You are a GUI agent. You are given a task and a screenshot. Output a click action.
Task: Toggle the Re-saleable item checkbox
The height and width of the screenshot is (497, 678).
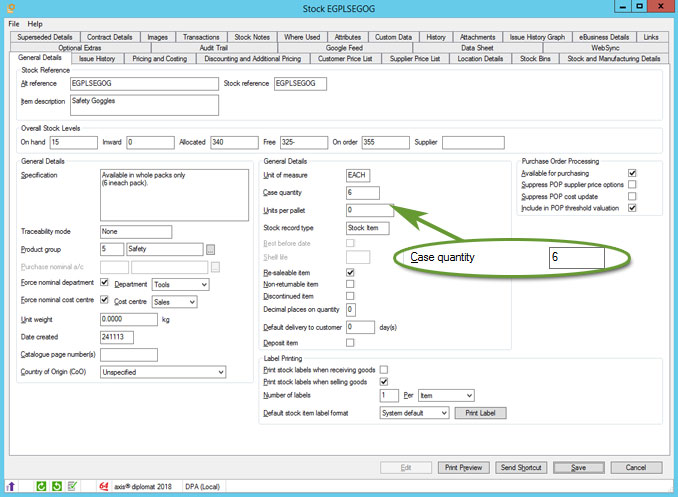[x=350, y=272]
